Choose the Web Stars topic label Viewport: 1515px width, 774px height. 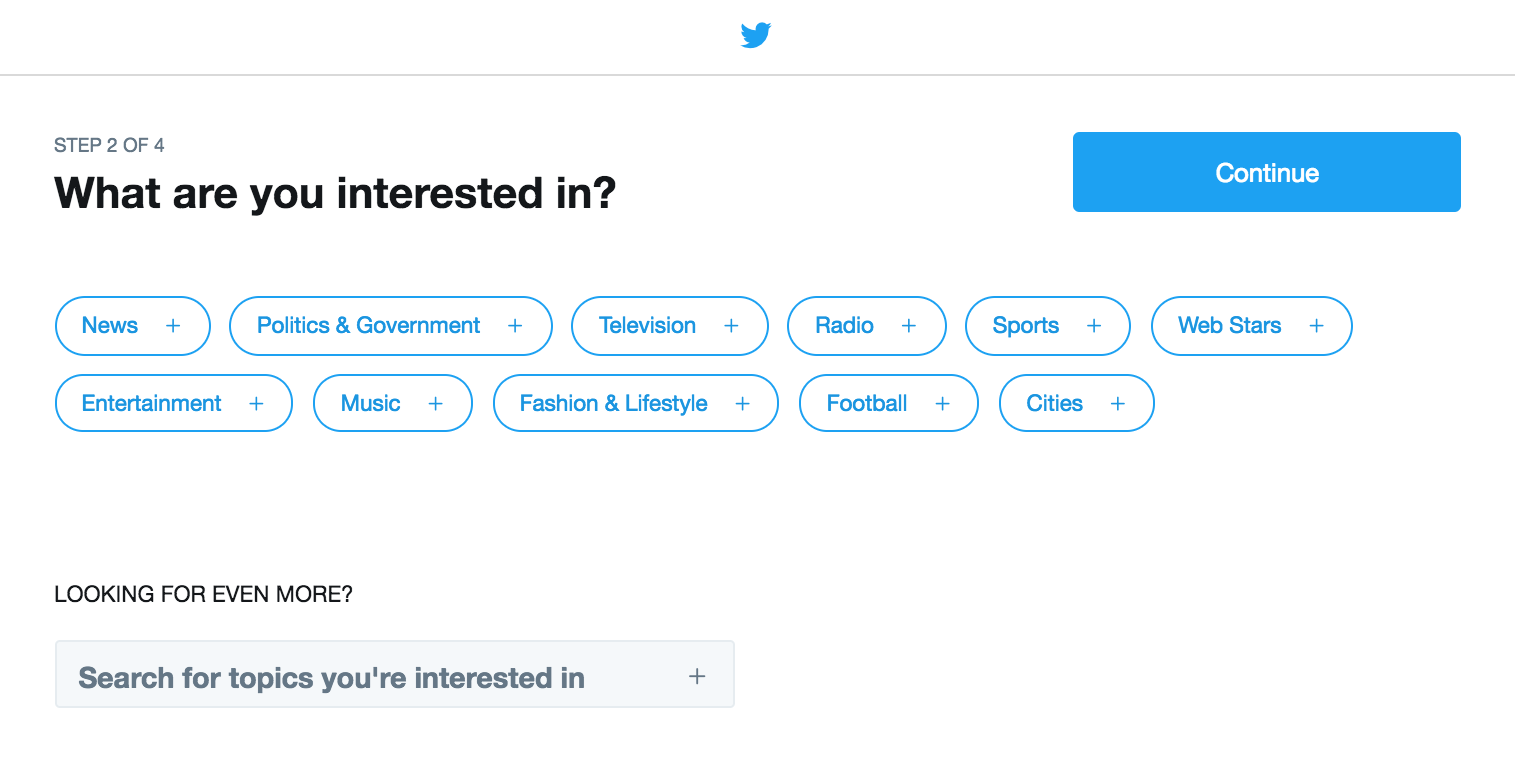(x=1230, y=326)
